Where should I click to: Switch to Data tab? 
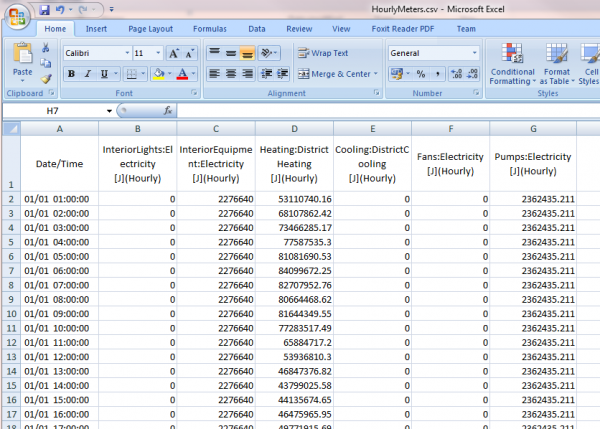click(256, 29)
